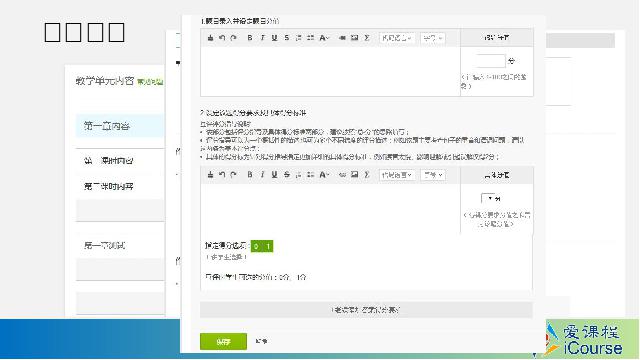640x360 pixels.
Task: Select the green score option 0
Action: coord(256,246)
